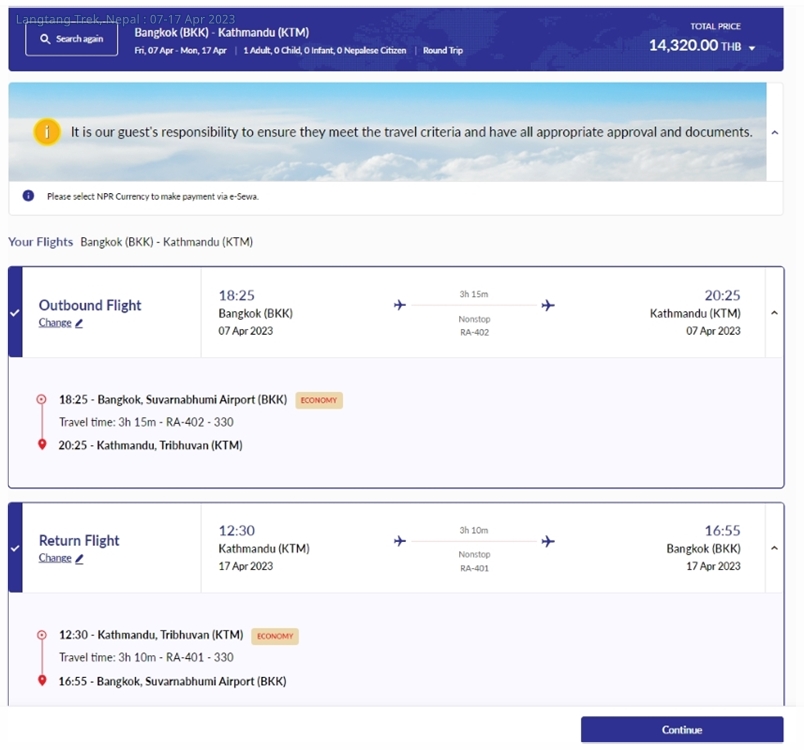Collapse the travel criteria notice banner
Screen dimensions: 804x750
click(775, 132)
